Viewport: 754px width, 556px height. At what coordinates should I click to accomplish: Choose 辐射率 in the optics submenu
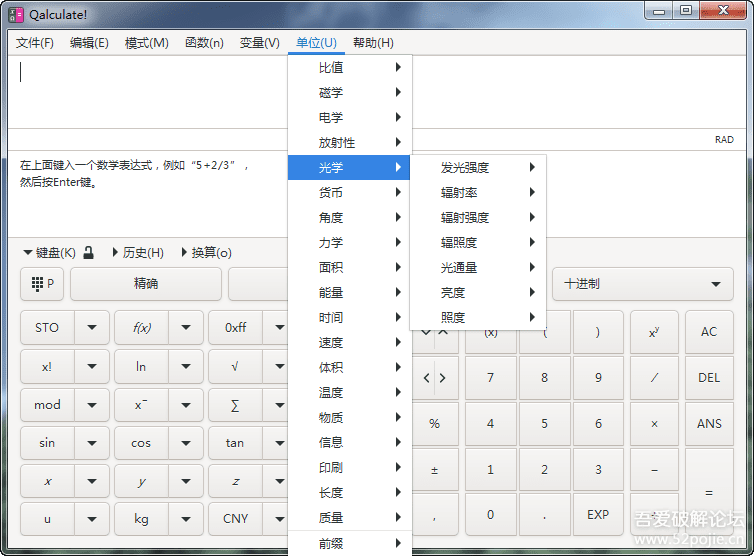point(478,192)
